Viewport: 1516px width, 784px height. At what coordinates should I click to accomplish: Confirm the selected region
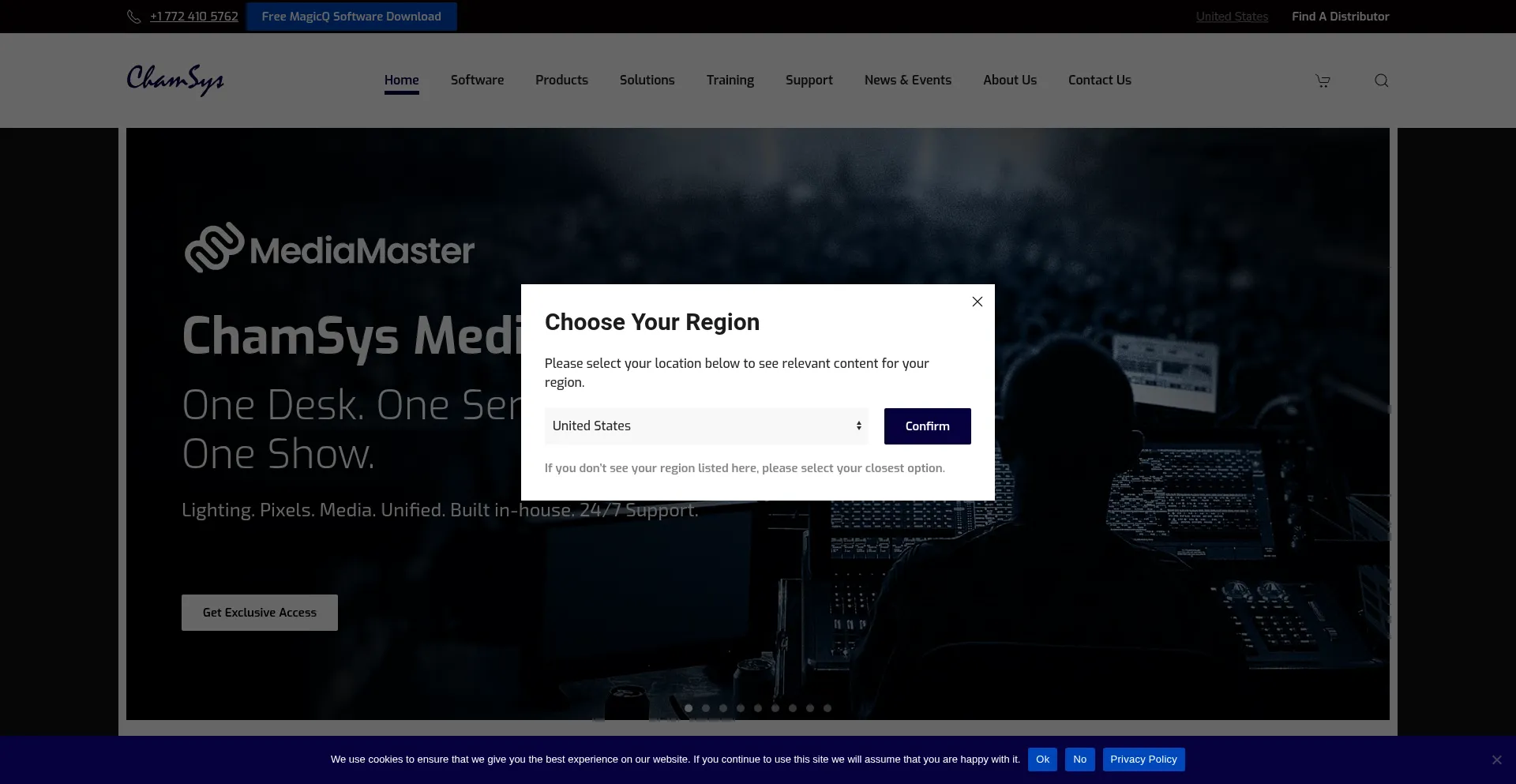tap(927, 426)
